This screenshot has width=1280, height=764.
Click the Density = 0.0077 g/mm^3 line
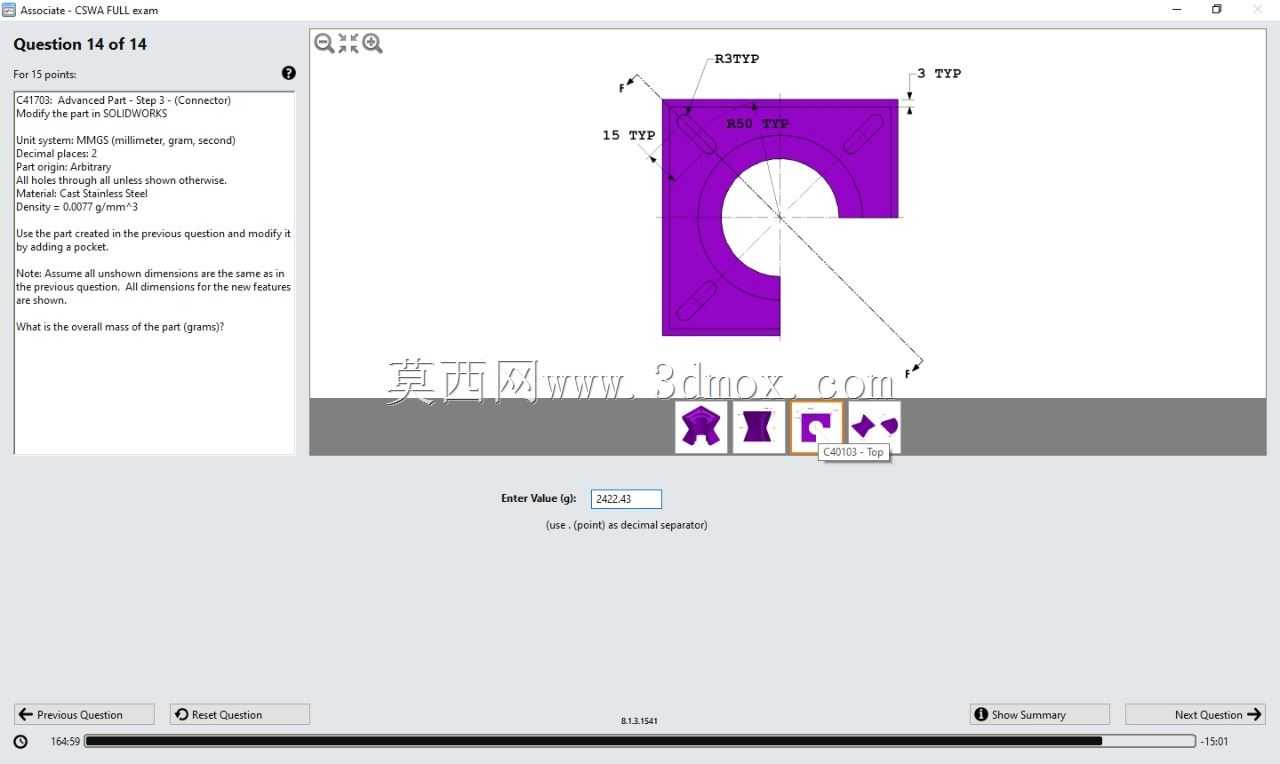[77, 207]
